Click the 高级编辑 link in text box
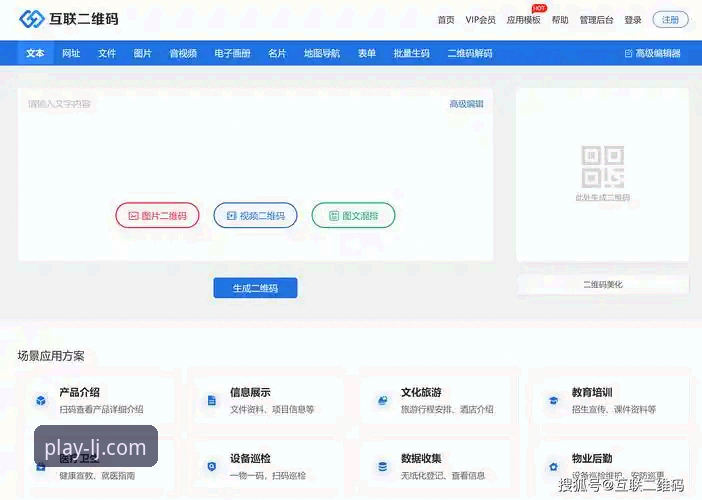 466,104
